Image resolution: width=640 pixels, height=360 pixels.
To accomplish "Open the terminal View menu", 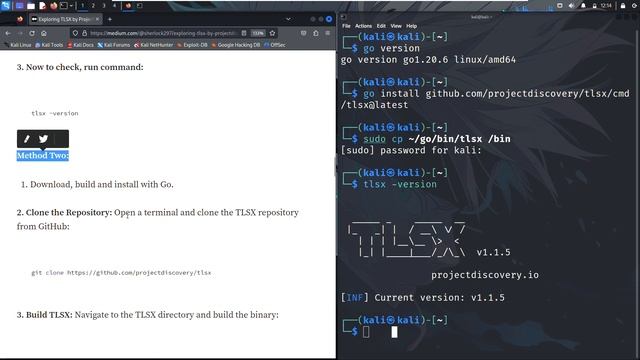I will point(396,26).
